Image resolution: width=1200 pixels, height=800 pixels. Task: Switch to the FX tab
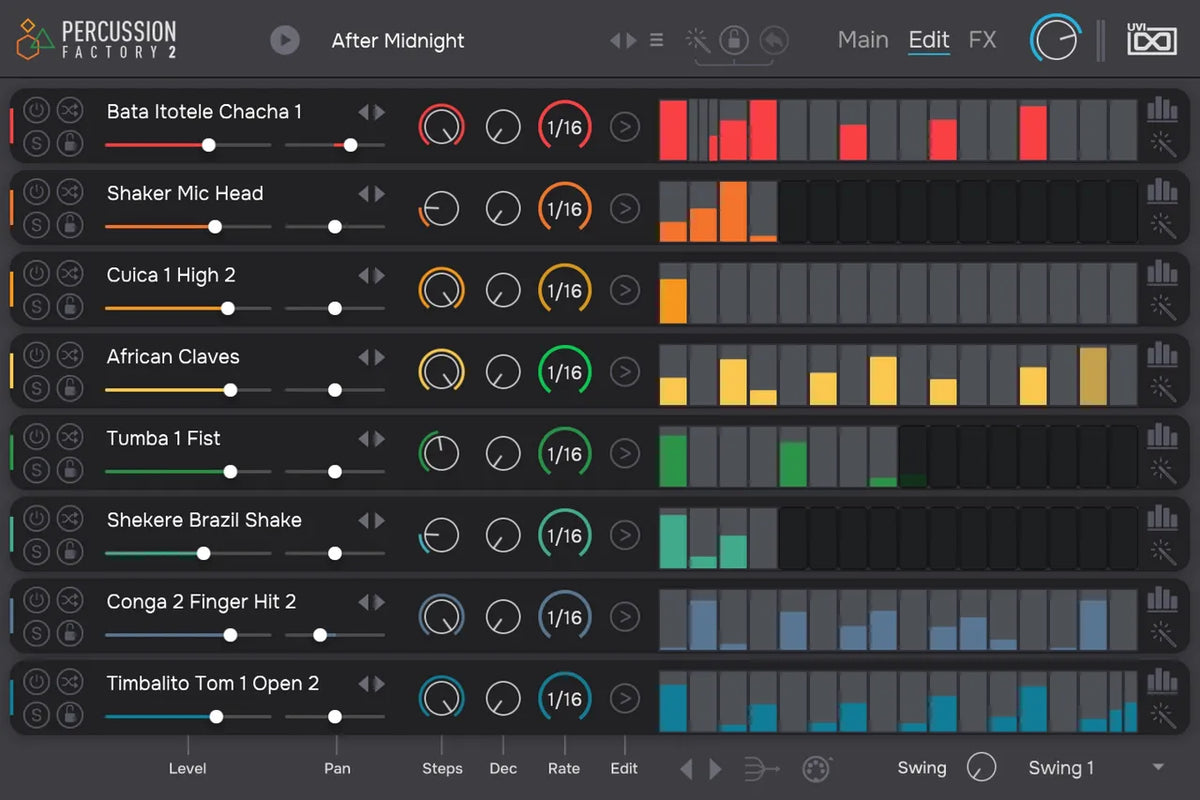click(x=982, y=40)
